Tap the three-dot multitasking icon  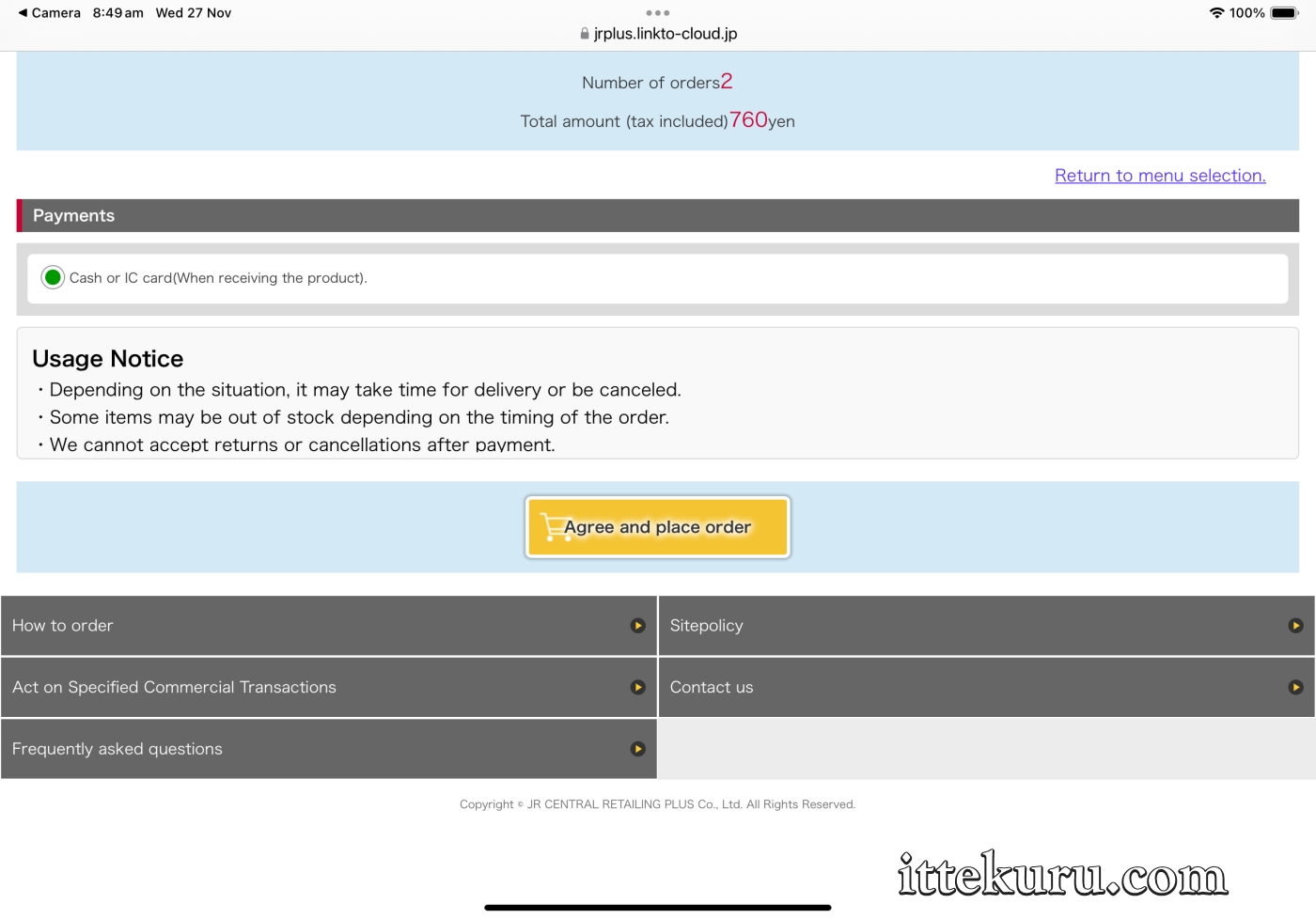click(x=658, y=13)
